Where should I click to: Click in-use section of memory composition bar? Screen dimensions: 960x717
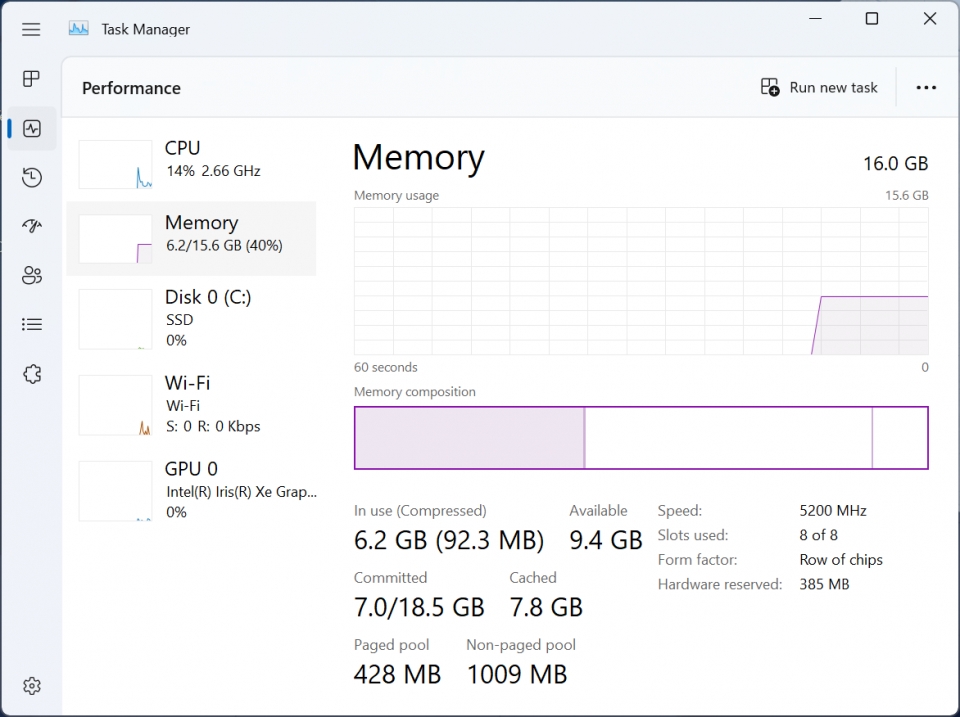point(470,438)
